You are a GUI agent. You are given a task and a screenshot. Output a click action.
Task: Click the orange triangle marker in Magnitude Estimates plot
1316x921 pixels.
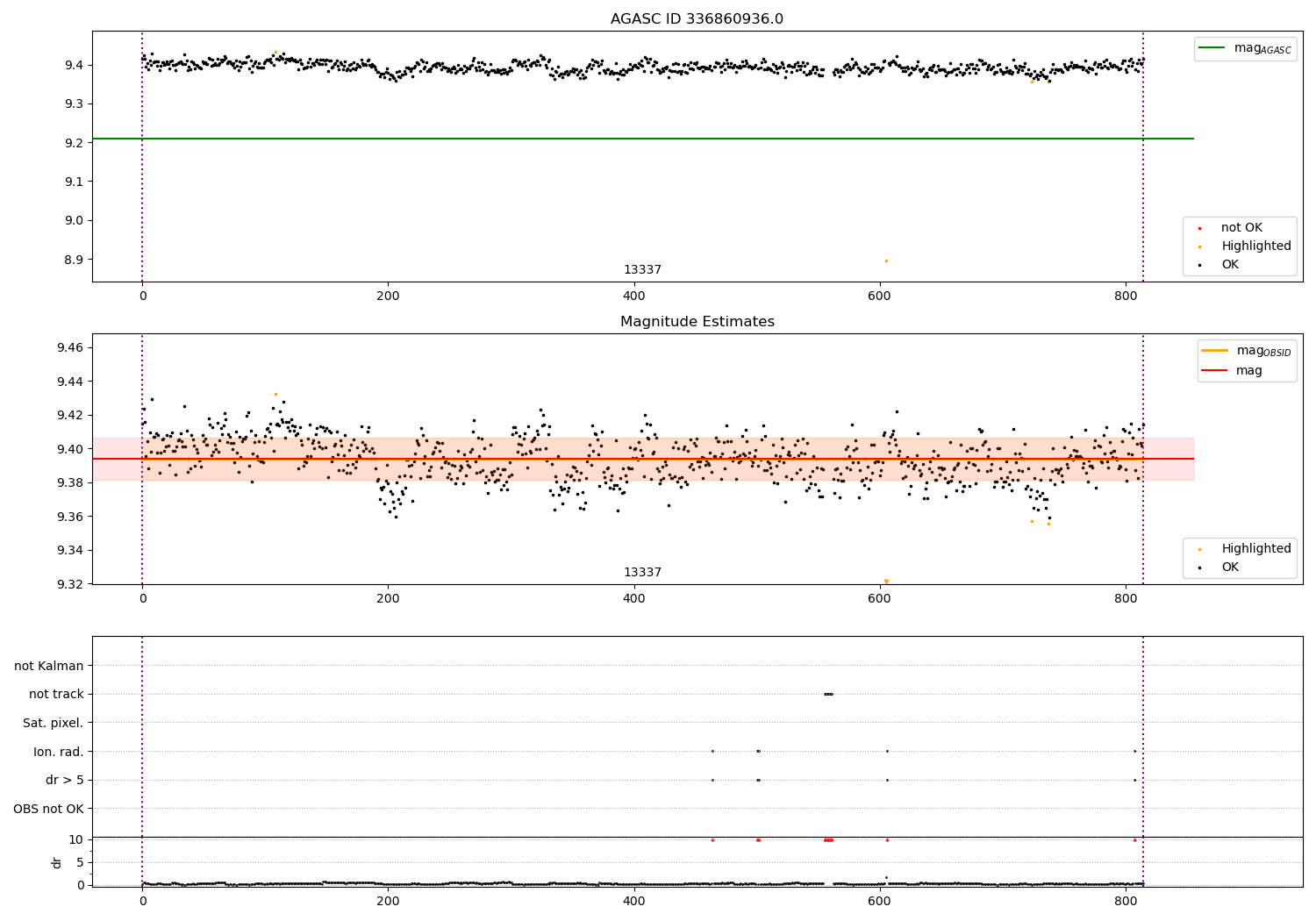(x=886, y=581)
